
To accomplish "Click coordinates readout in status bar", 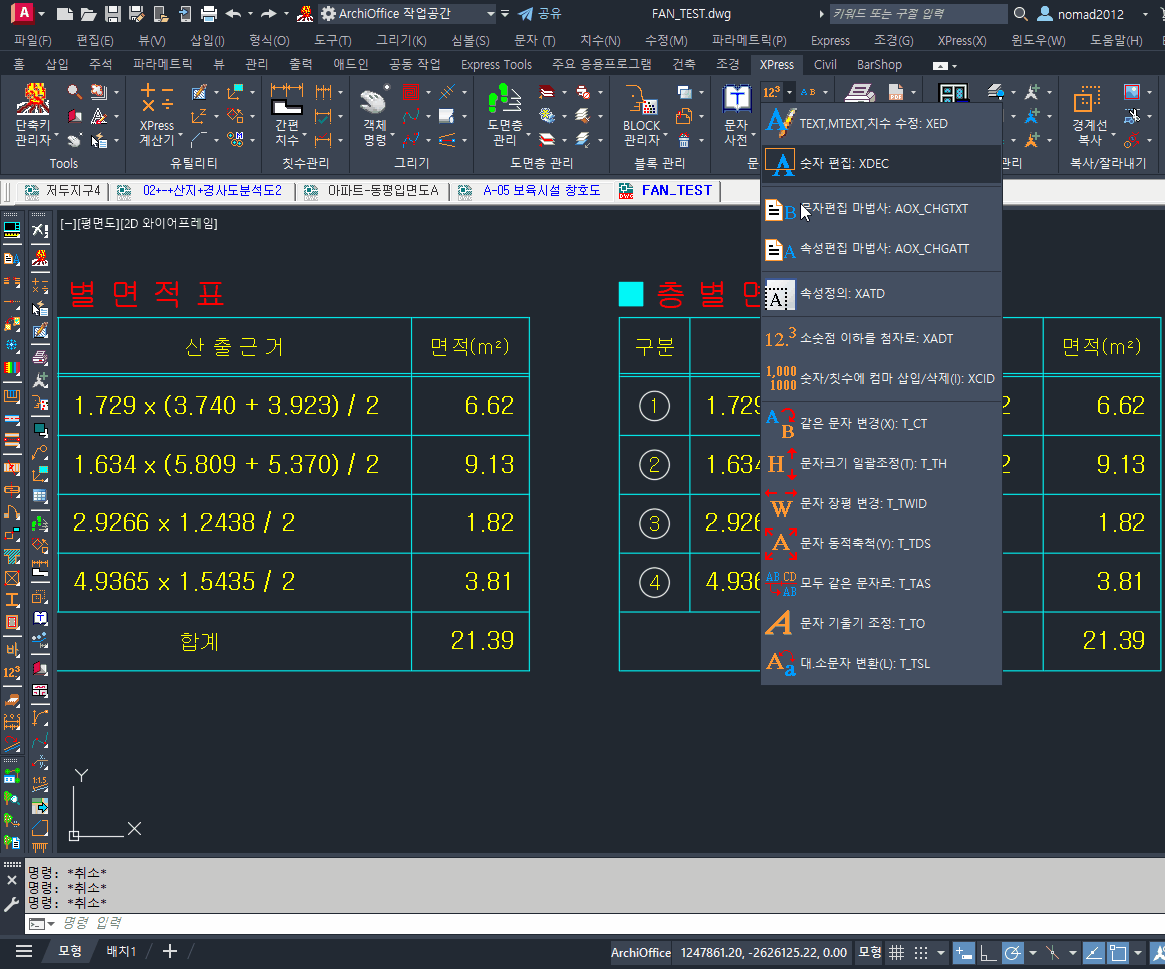I will [x=764, y=952].
